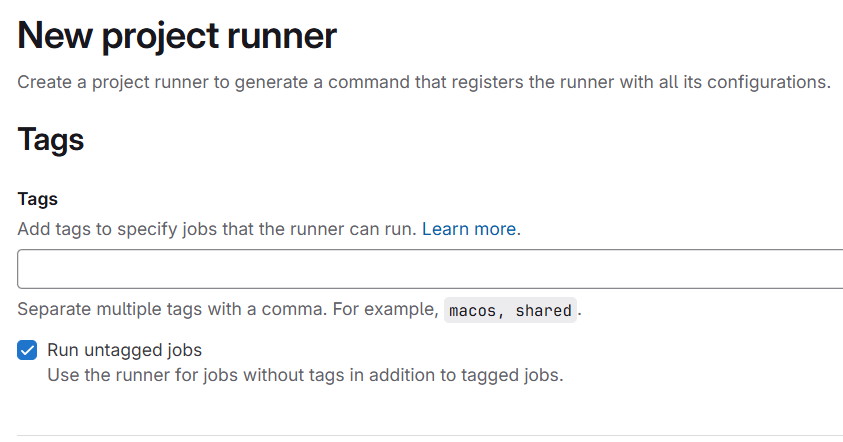
Task: Open the Learn more link
Action: (x=468, y=229)
